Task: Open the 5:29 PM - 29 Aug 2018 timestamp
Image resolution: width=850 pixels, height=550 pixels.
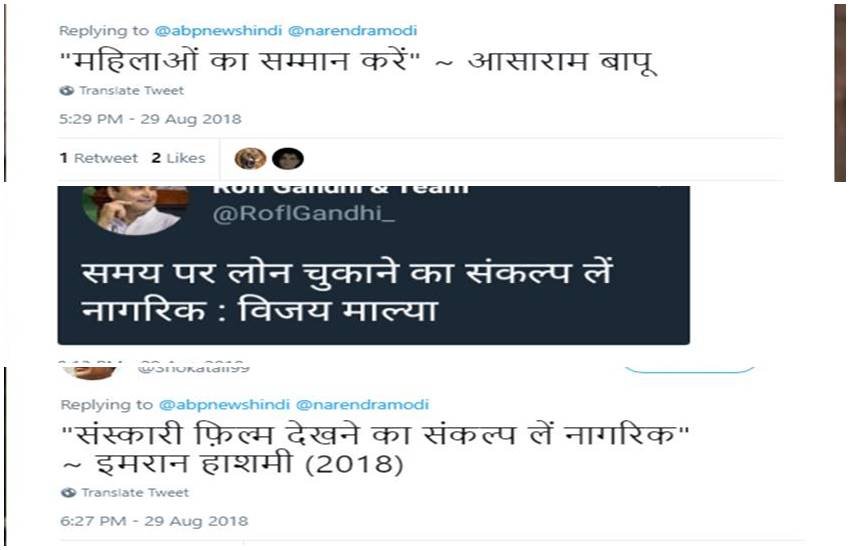Action: point(150,119)
